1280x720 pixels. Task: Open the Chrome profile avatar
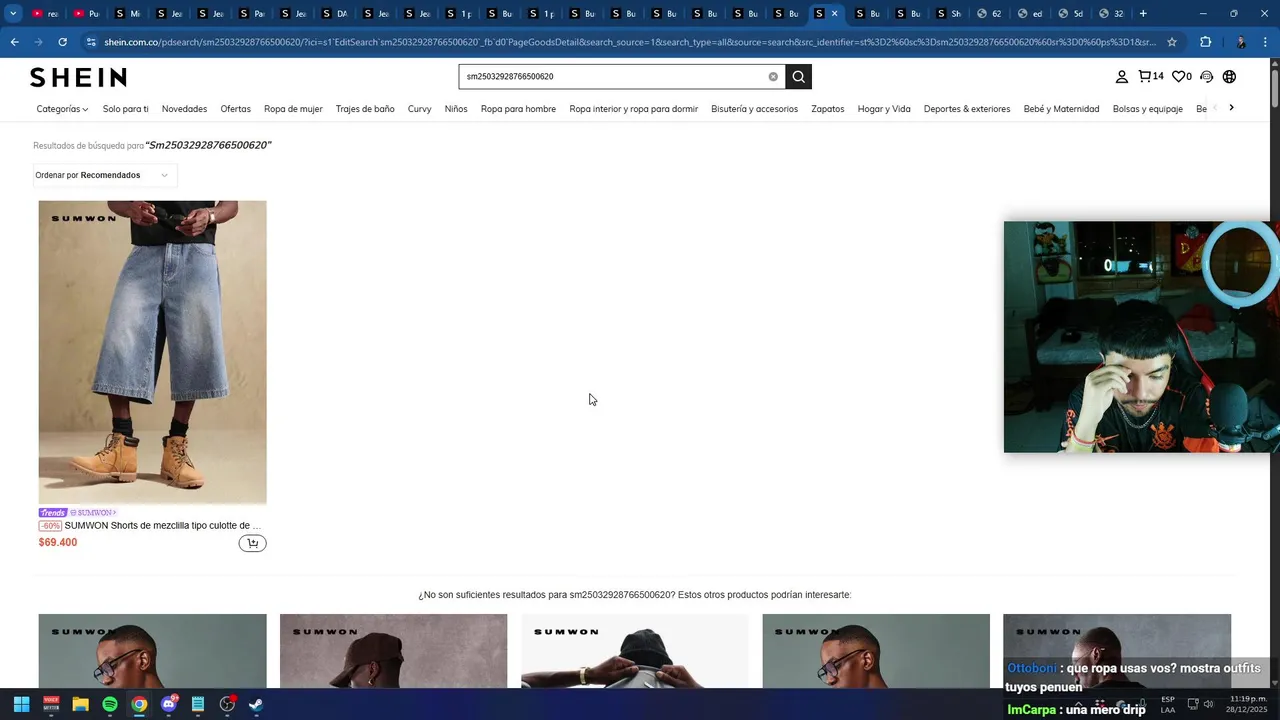1241,42
